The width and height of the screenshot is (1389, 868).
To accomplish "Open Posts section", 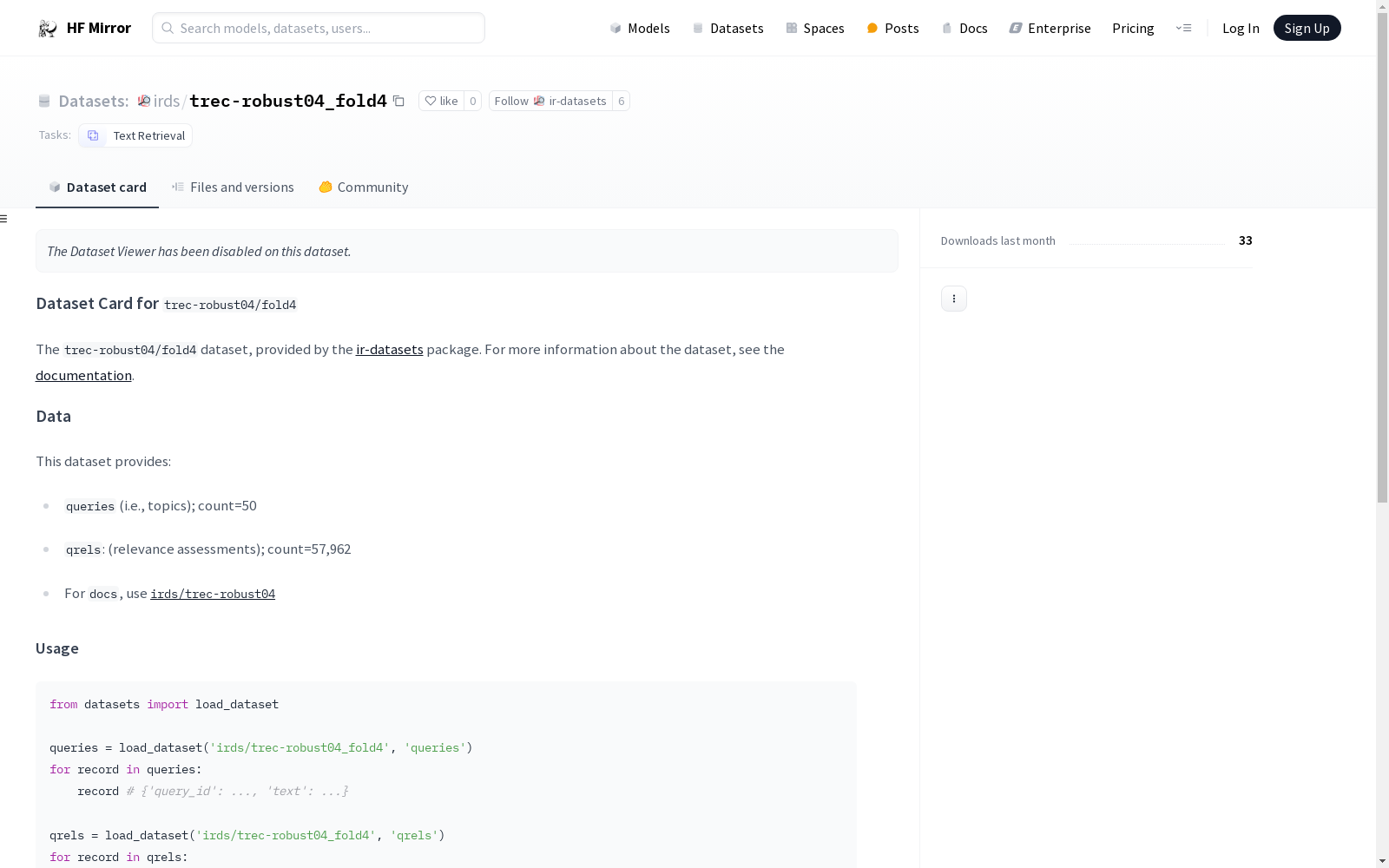I will click(x=892, y=28).
